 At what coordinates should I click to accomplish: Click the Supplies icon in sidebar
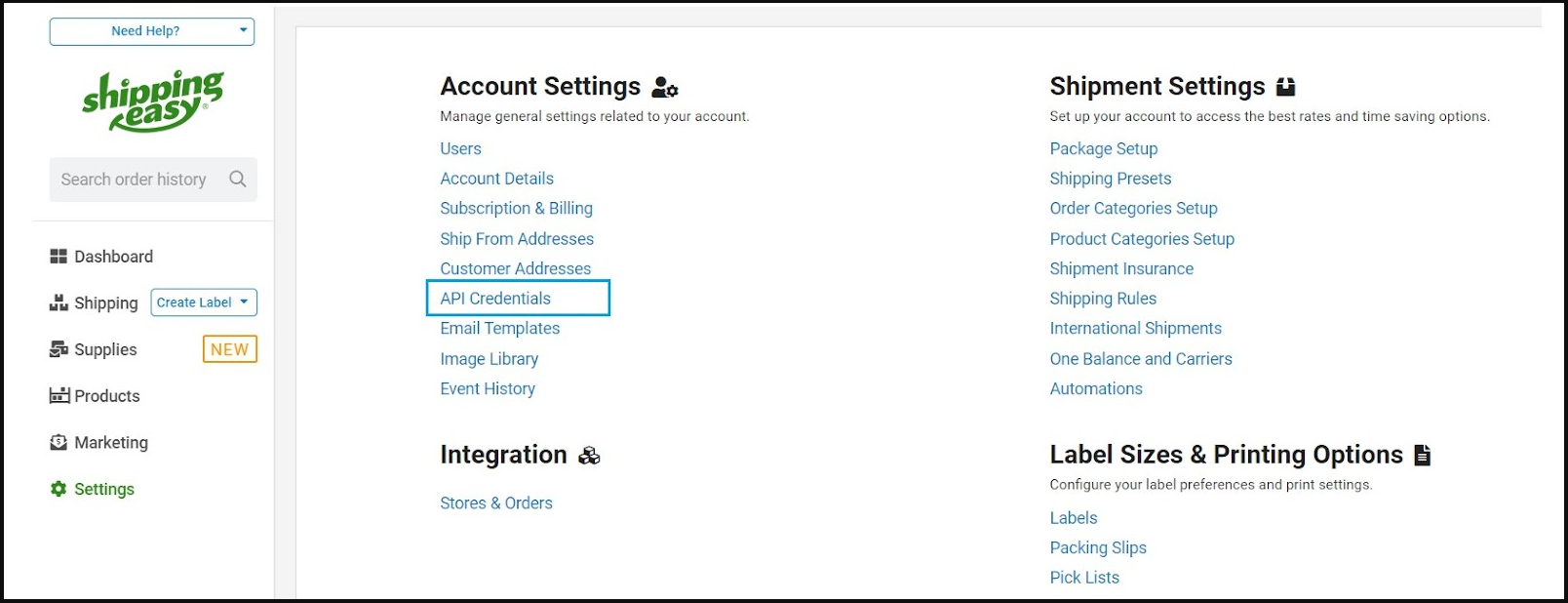click(x=59, y=349)
